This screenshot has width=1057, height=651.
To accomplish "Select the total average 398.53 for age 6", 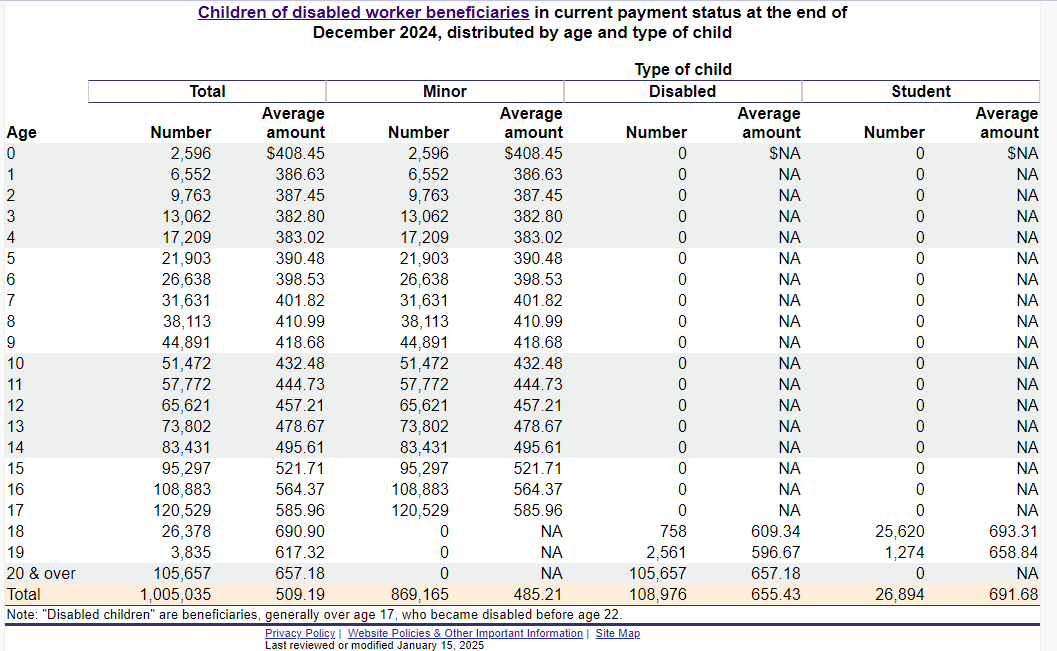I will 300,280.
